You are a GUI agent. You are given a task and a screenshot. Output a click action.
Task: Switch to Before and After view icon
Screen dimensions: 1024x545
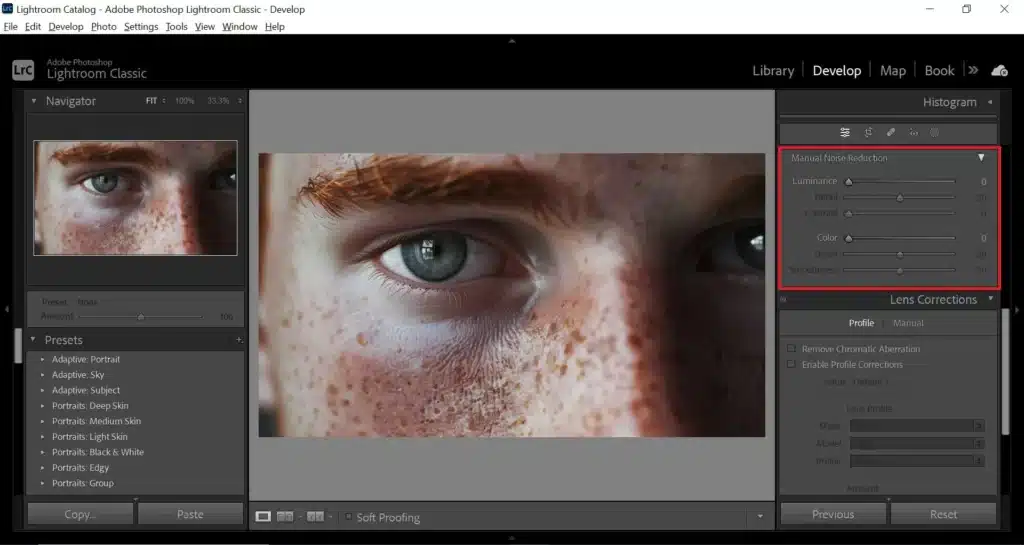pos(315,516)
